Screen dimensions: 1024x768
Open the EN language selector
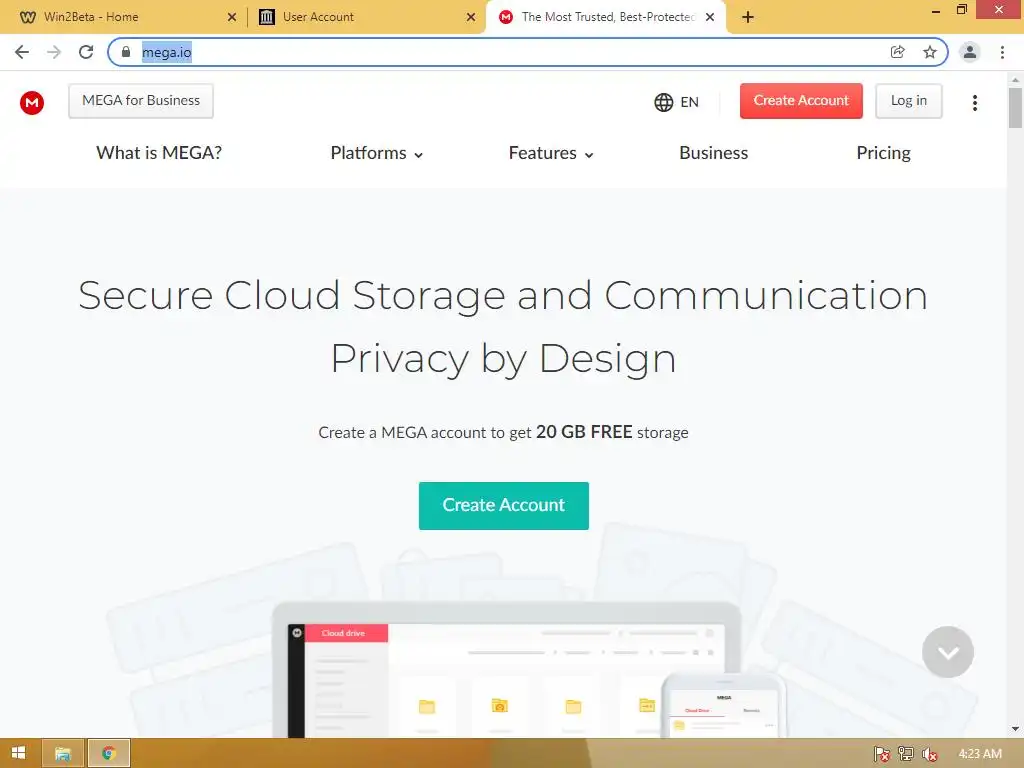coord(677,103)
